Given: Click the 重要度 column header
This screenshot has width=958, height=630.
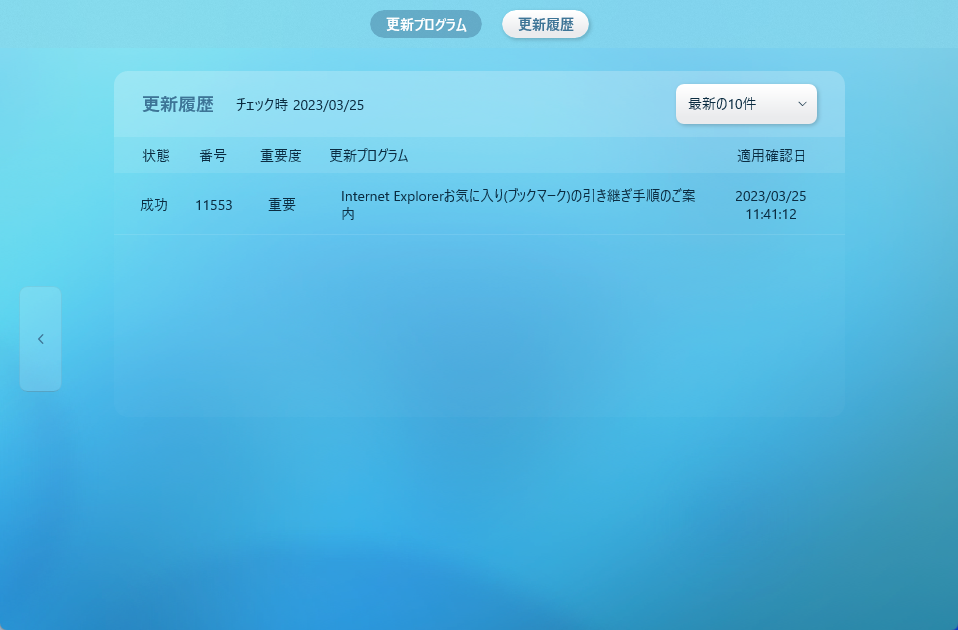Looking at the screenshot, I should (281, 156).
